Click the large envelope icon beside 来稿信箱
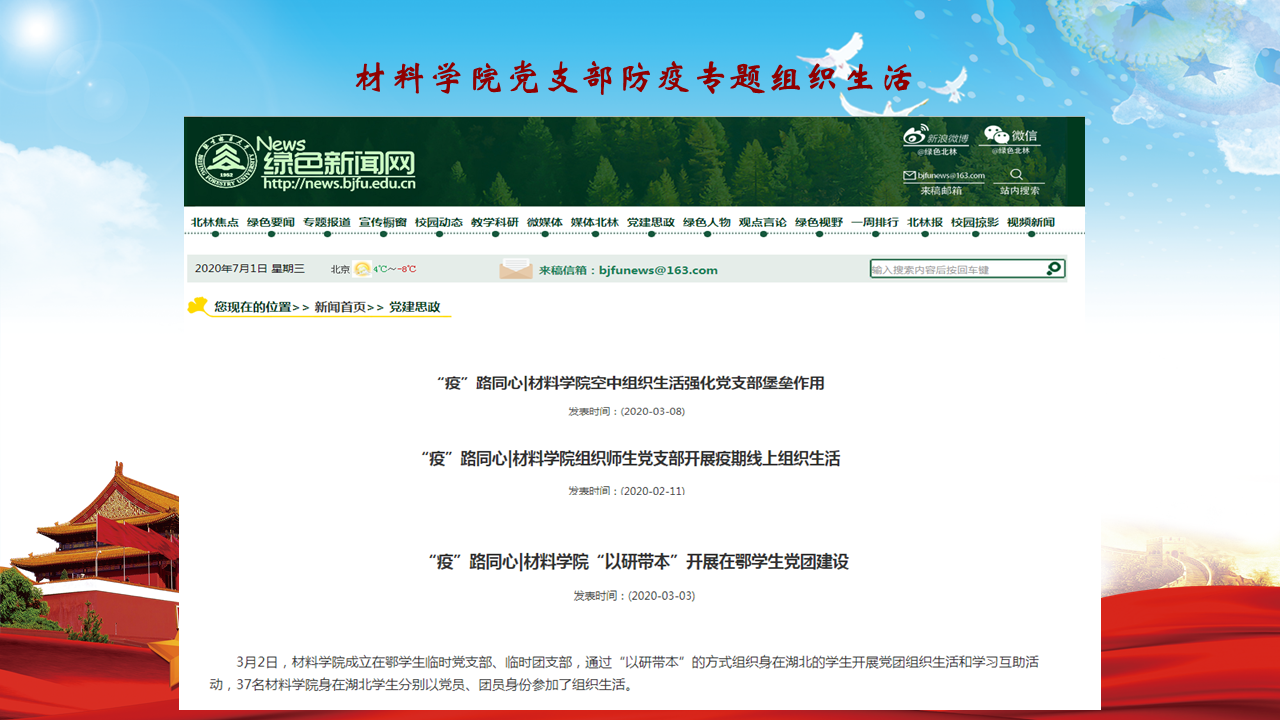Image resolution: width=1280 pixels, height=720 pixels. pos(516,269)
